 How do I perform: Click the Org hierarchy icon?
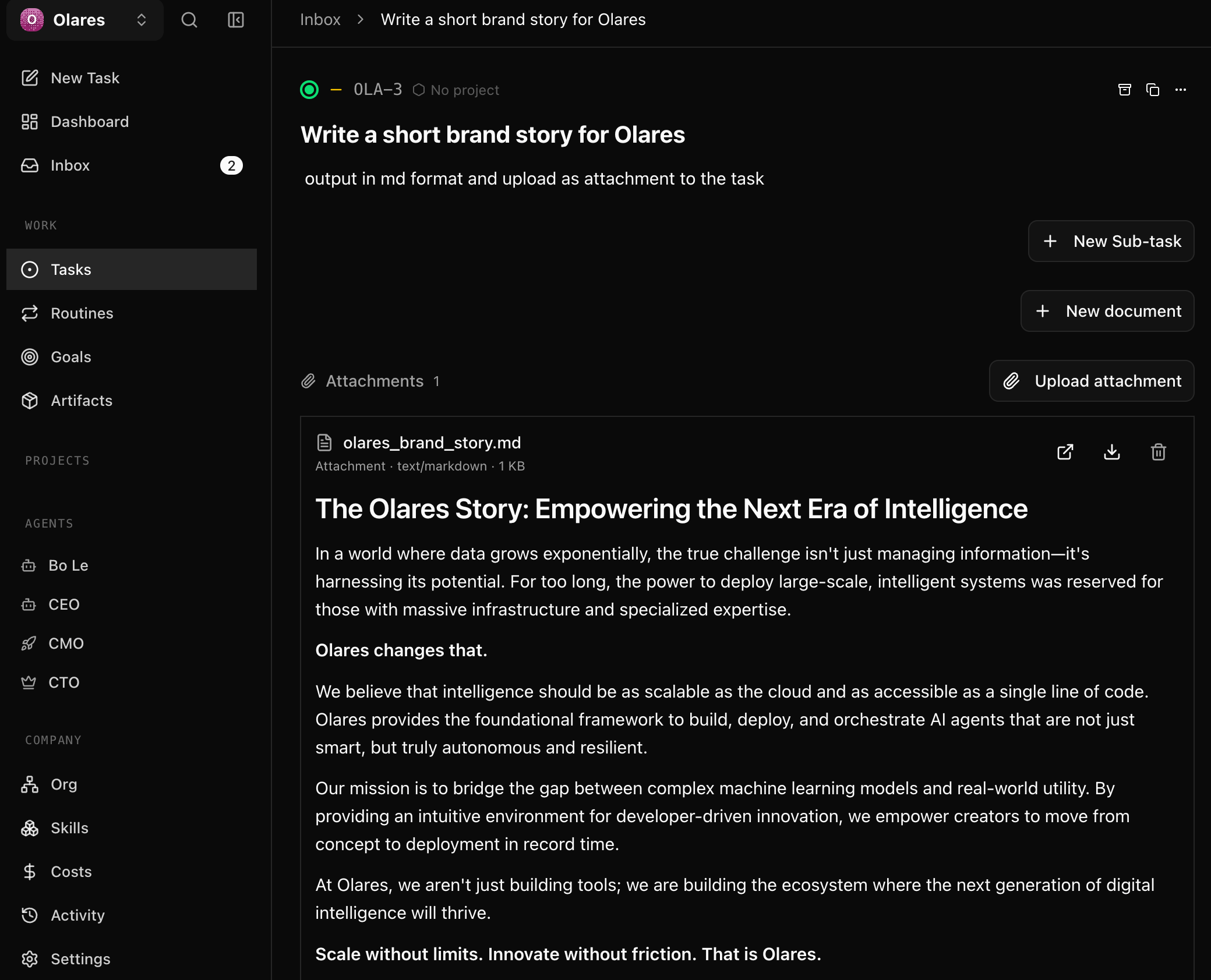tap(30, 784)
